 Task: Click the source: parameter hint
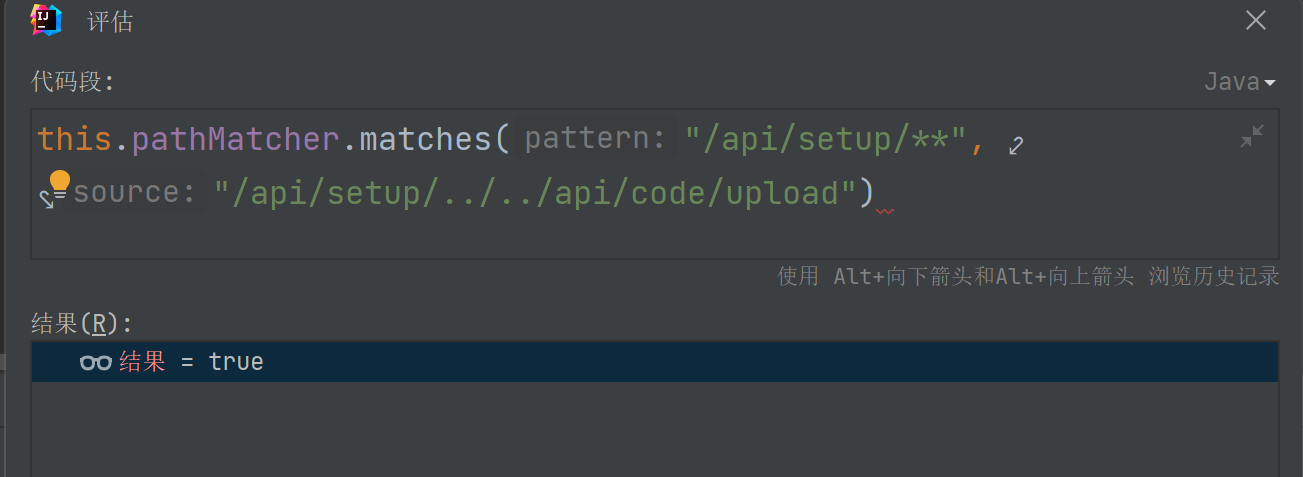click(x=135, y=192)
